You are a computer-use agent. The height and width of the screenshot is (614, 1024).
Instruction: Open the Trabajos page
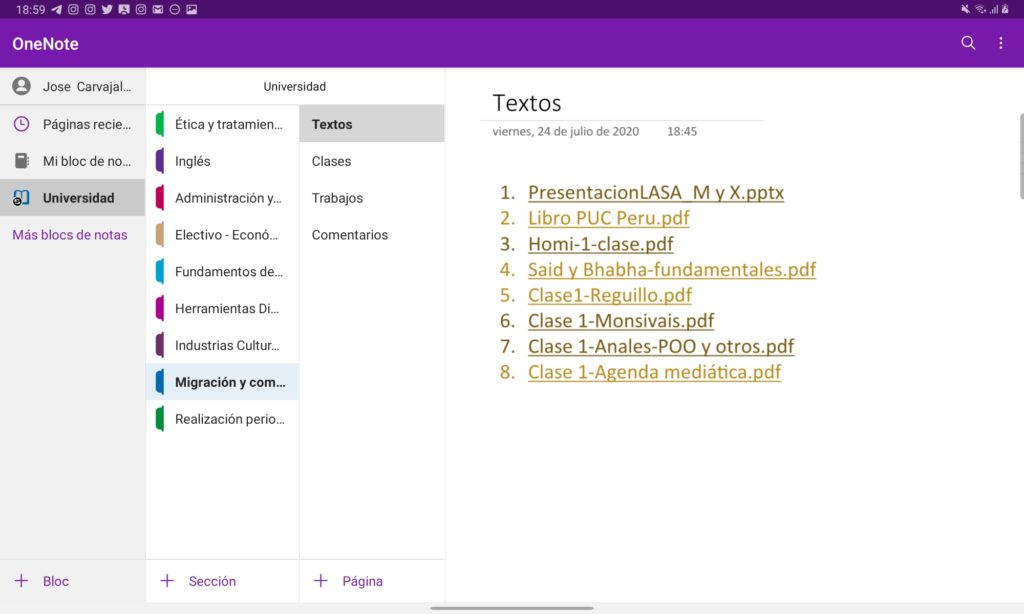372,197
